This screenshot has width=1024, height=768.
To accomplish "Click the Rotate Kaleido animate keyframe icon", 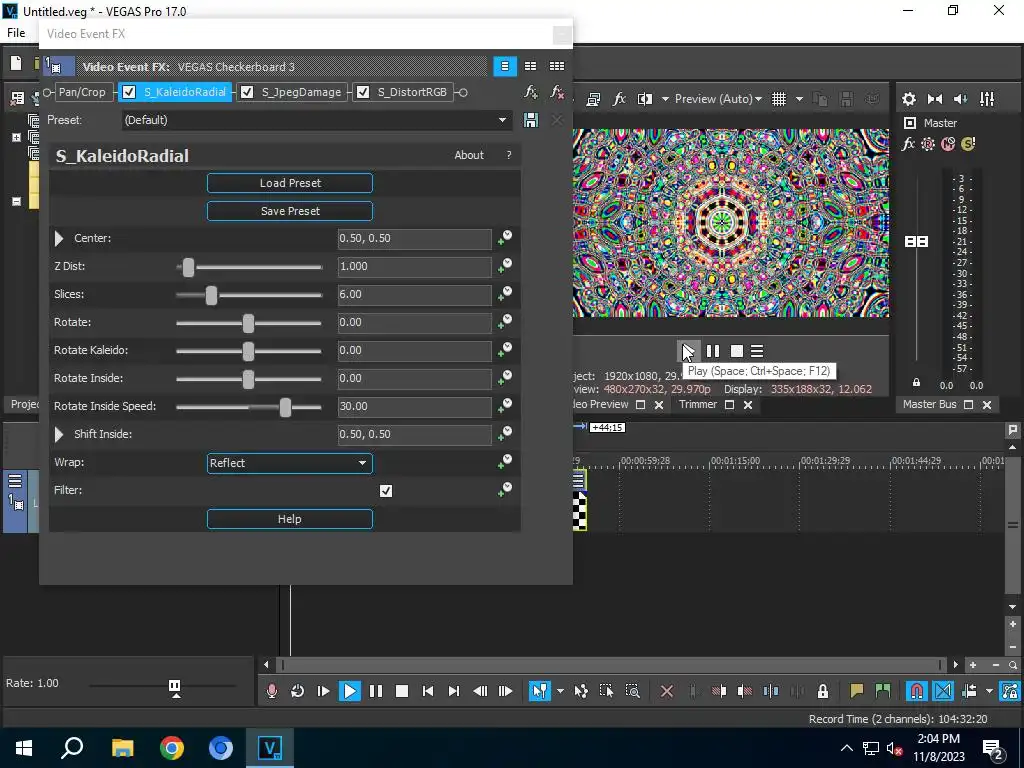I will 505,351.
